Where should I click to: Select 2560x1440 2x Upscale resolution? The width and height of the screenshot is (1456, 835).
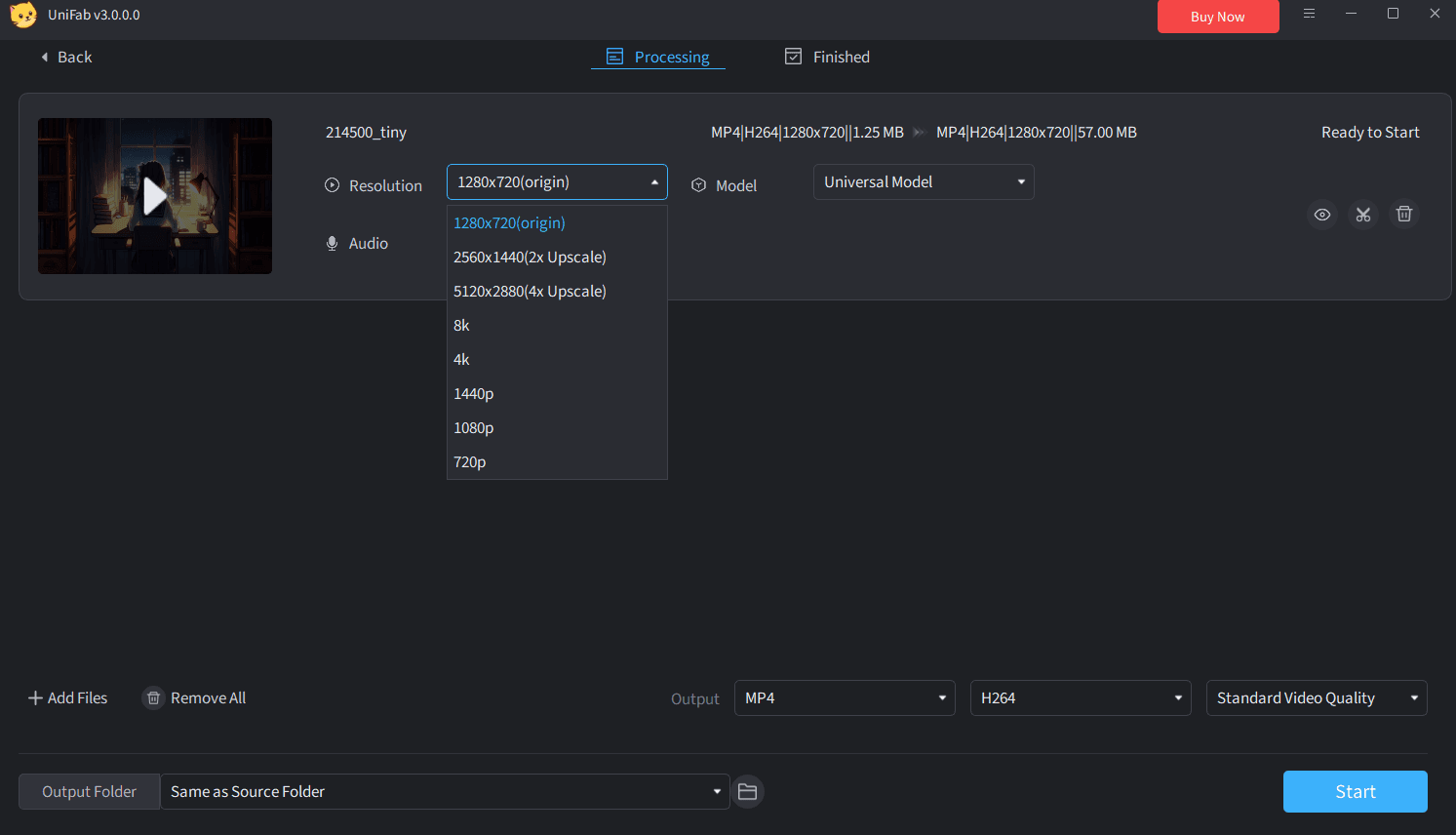(x=530, y=257)
